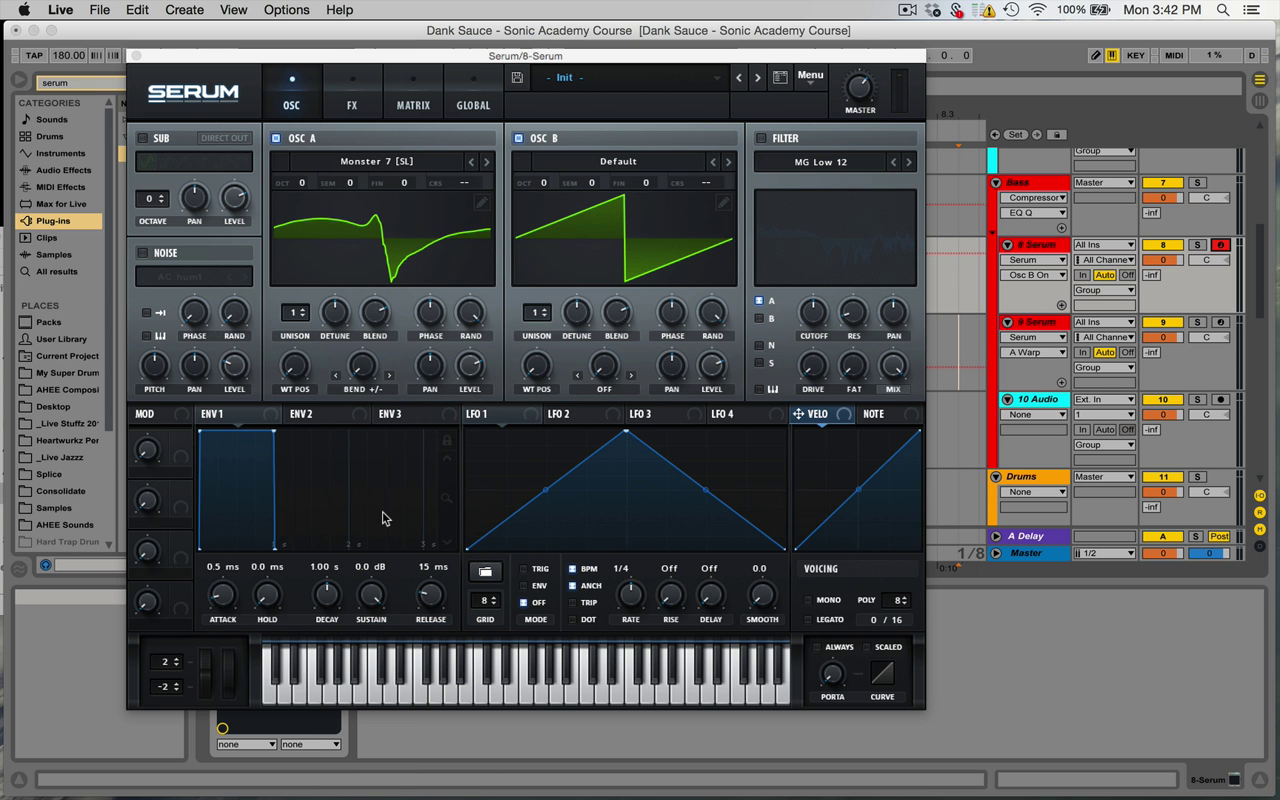Open the Serum preset browser icon
1280x800 pixels.
point(780,77)
